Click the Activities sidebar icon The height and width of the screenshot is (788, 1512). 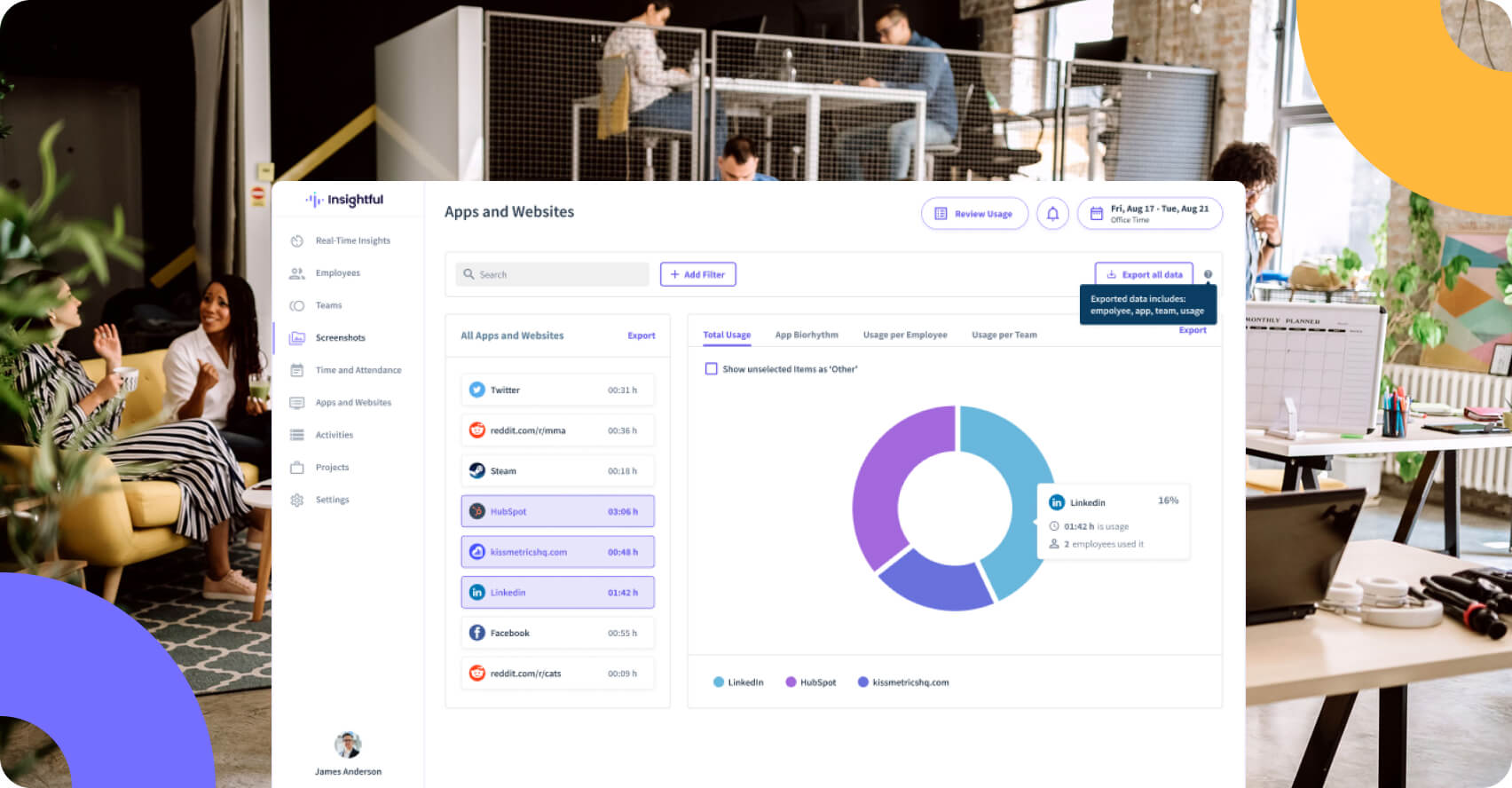coord(297,435)
